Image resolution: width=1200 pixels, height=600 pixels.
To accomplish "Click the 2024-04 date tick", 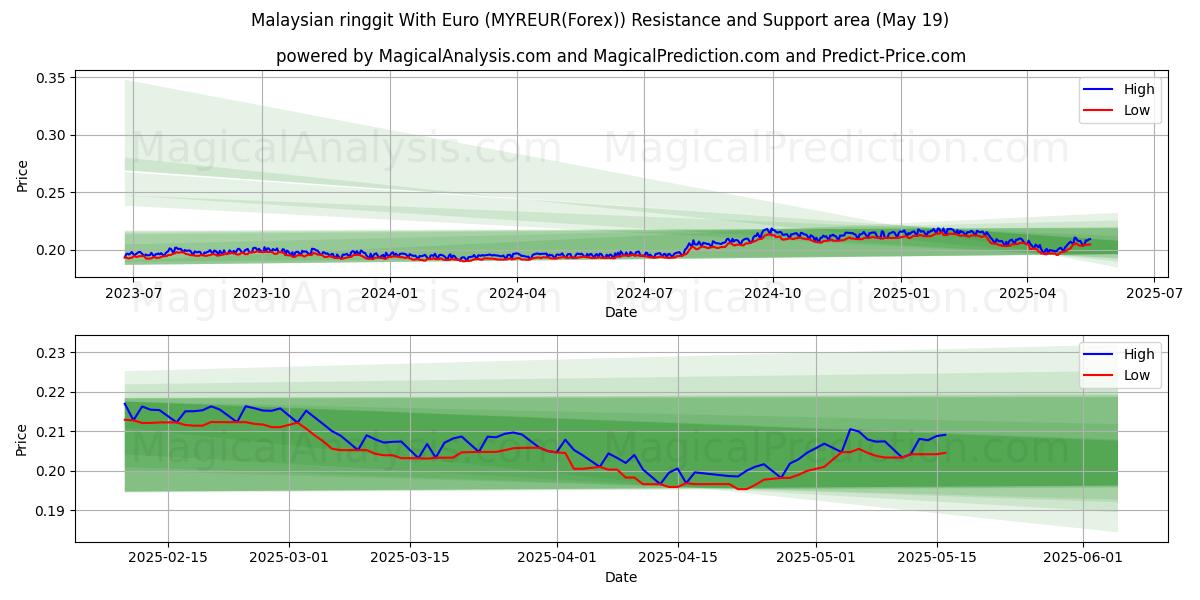I will click(x=517, y=294).
